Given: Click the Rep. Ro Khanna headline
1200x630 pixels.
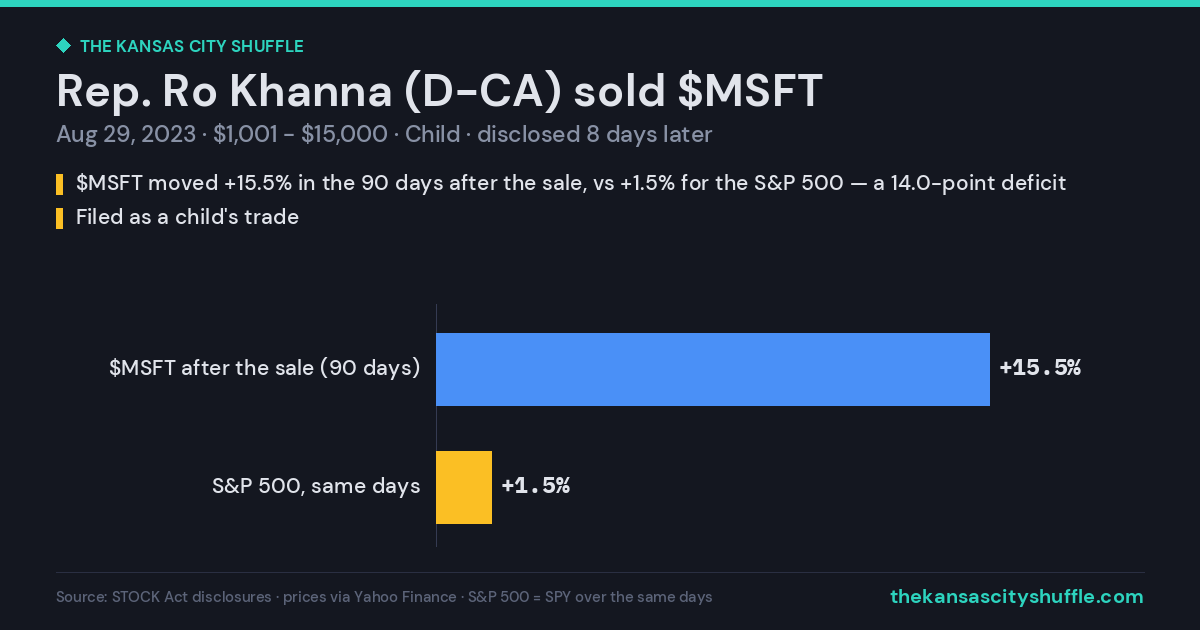Looking at the screenshot, I should click(439, 91).
